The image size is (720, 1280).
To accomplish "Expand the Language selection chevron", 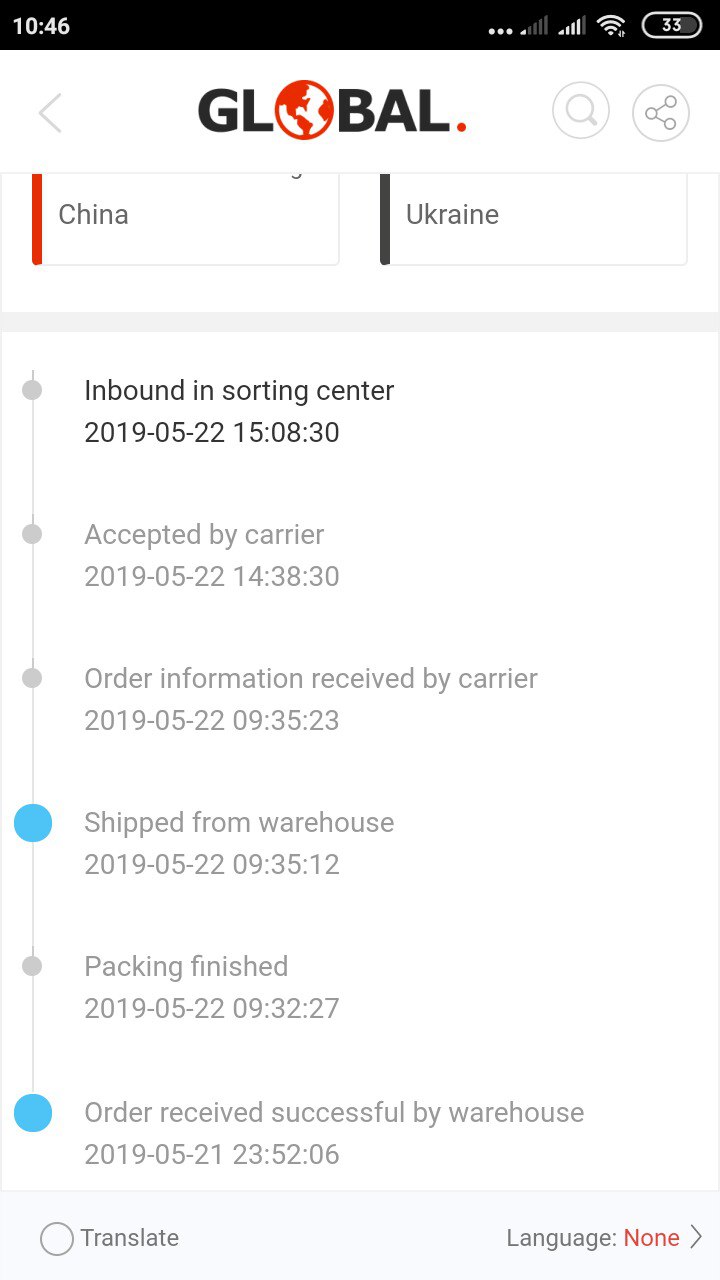I will coord(696,1238).
